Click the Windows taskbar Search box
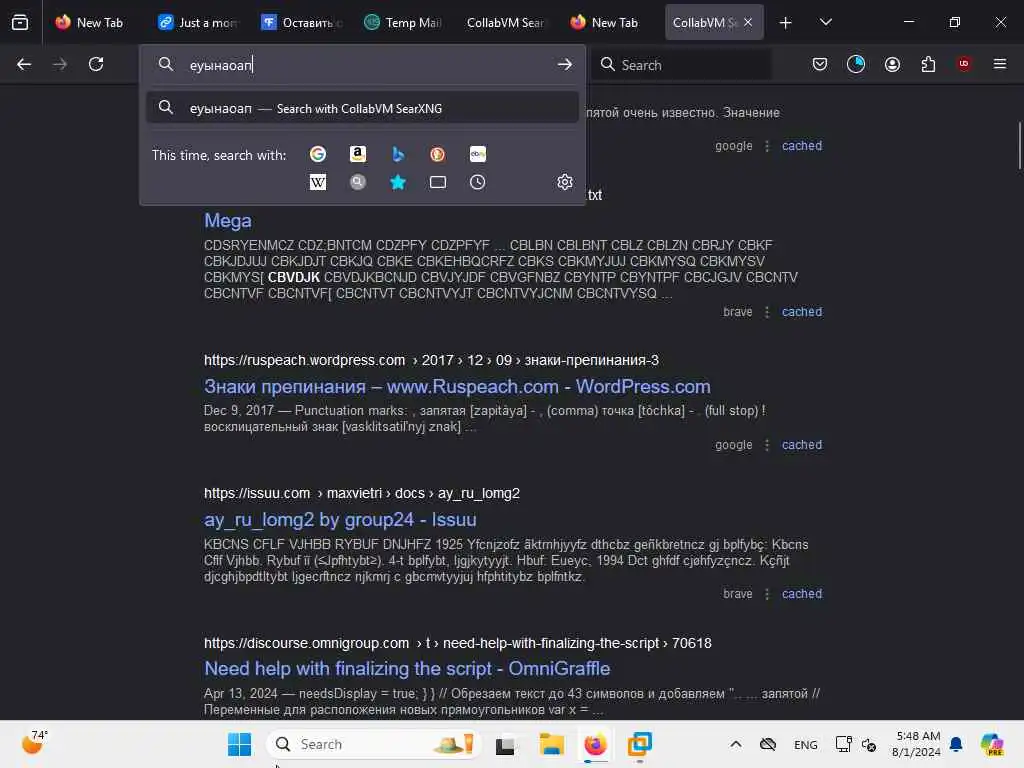 click(374, 744)
